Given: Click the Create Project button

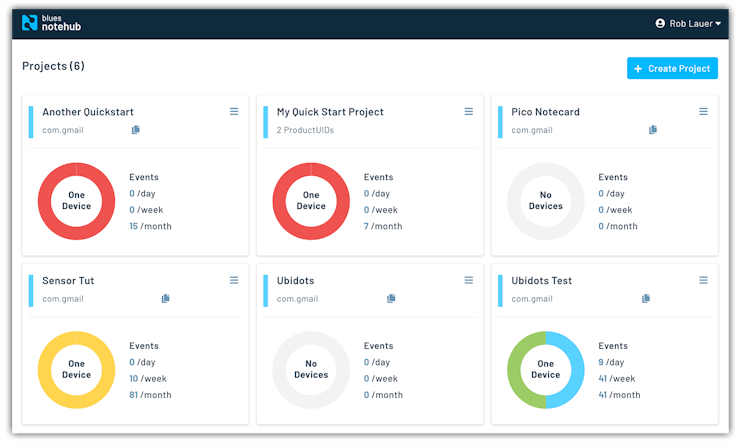Looking at the screenshot, I should tap(672, 68).
